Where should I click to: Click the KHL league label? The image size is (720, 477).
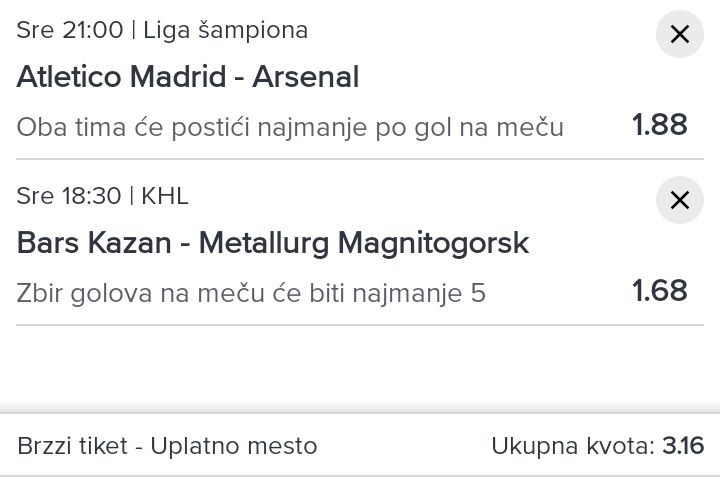(165, 196)
